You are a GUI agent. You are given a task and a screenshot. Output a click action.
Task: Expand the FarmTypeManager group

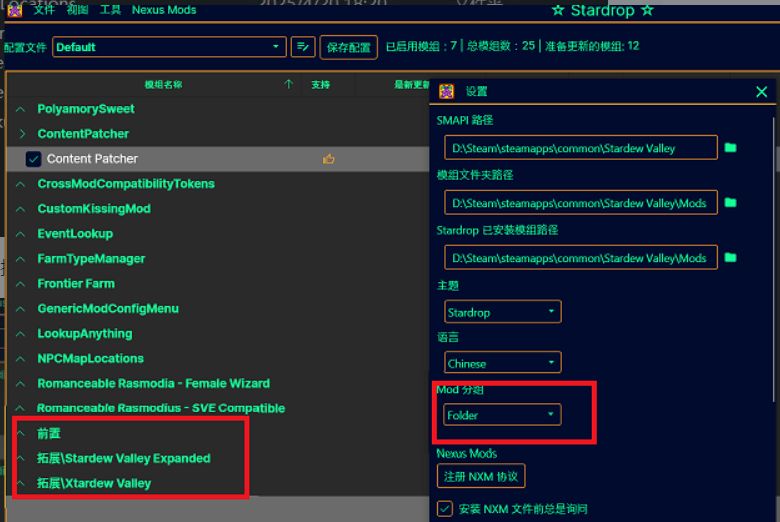click(x=20, y=259)
